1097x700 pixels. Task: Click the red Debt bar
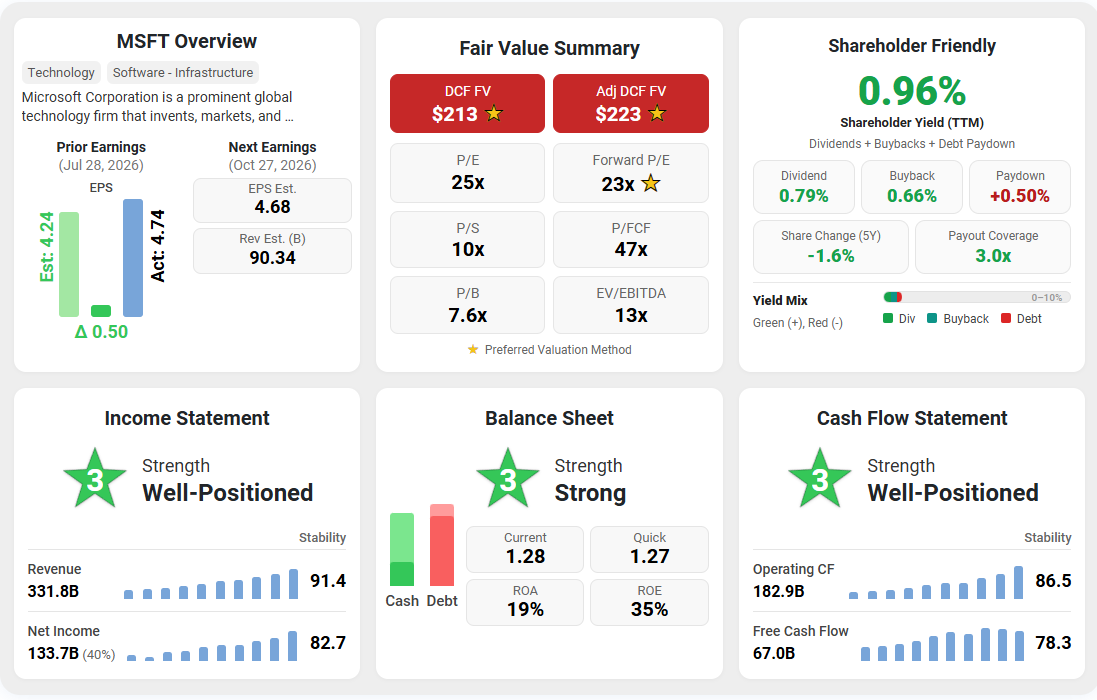click(x=441, y=545)
